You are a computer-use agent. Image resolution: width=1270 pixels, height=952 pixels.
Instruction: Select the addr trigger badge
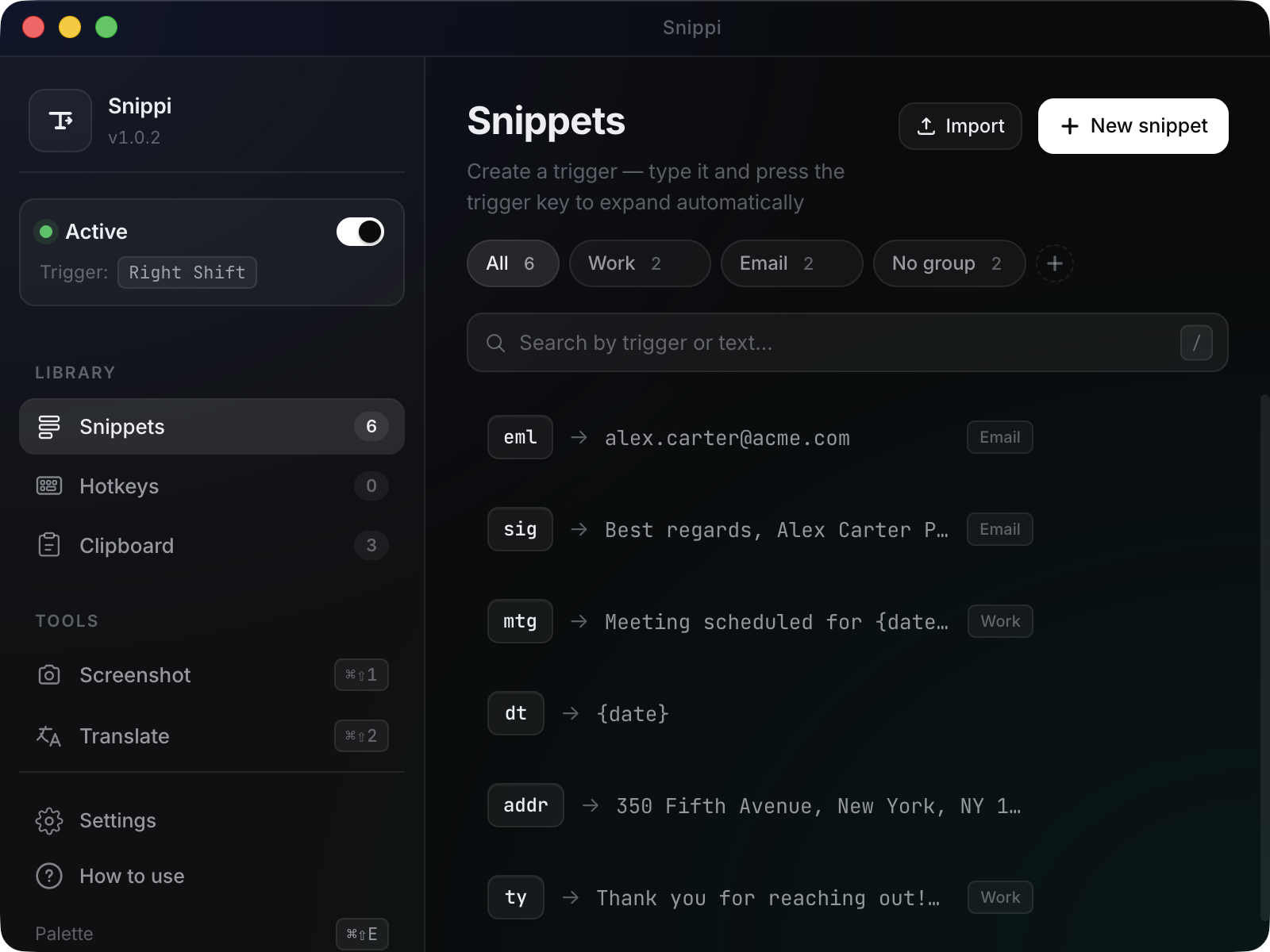525,805
